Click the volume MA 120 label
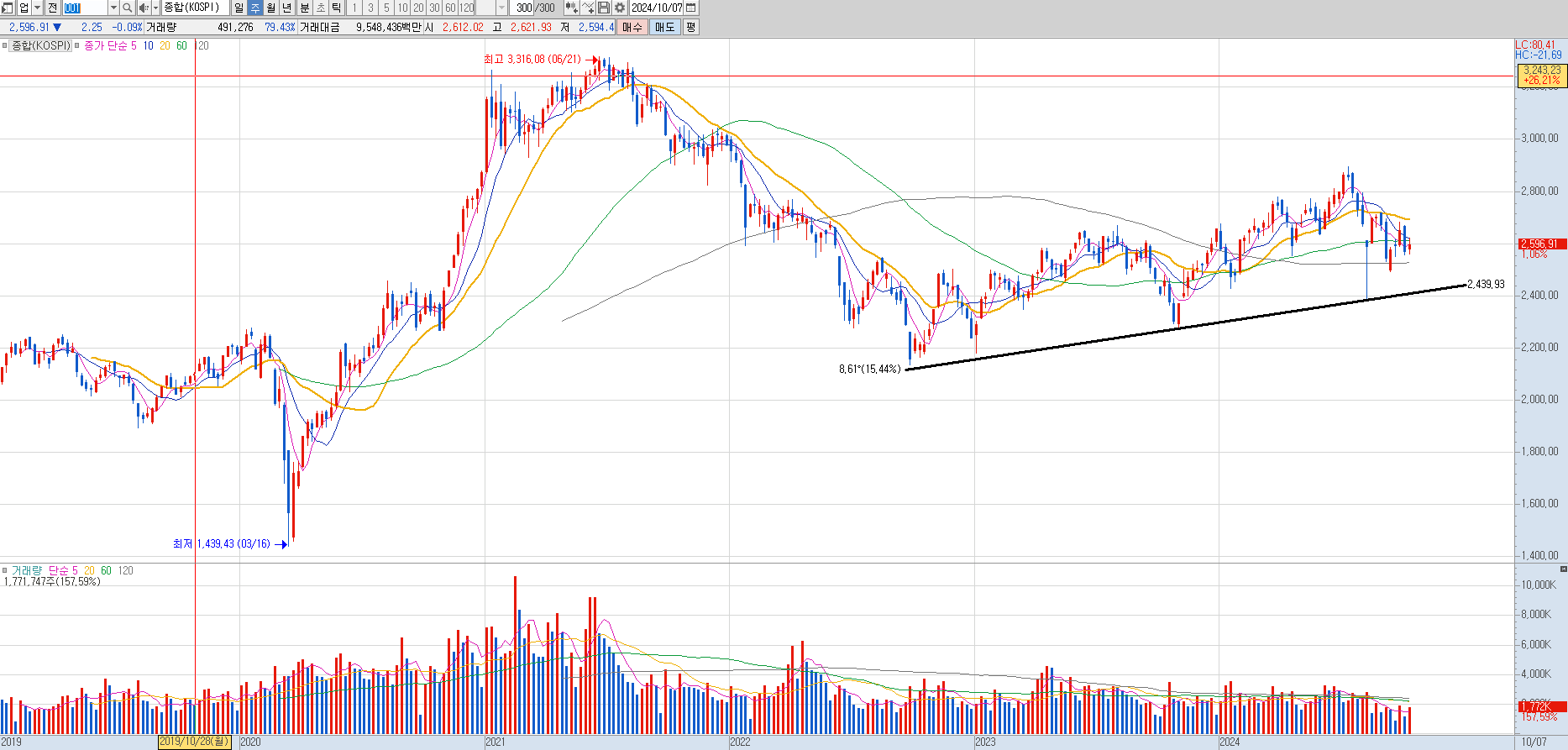Screen dimensions: 1568x750 (125, 570)
